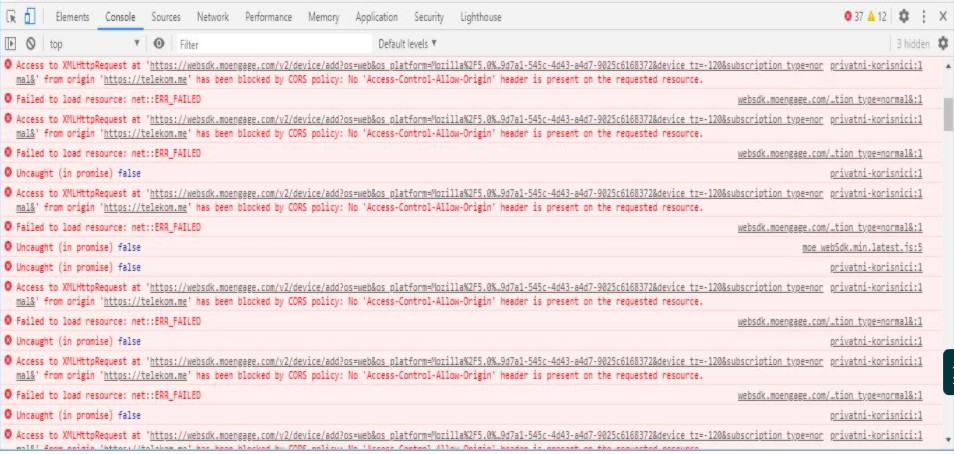This screenshot has height=454, width=954.
Task: Open DevTools settings gear in top bar
Action: tap(904, 17)
